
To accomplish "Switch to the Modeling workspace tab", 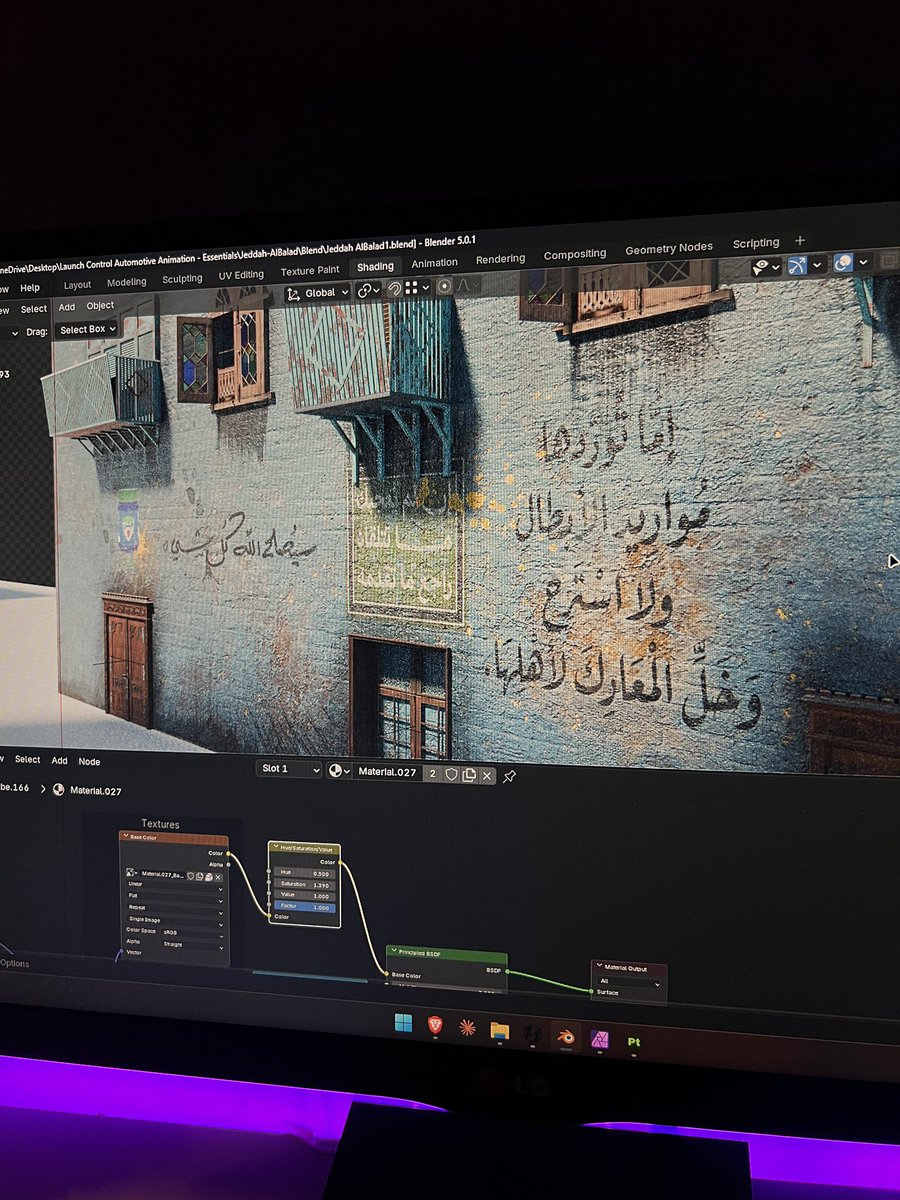I will click(127, 282).
